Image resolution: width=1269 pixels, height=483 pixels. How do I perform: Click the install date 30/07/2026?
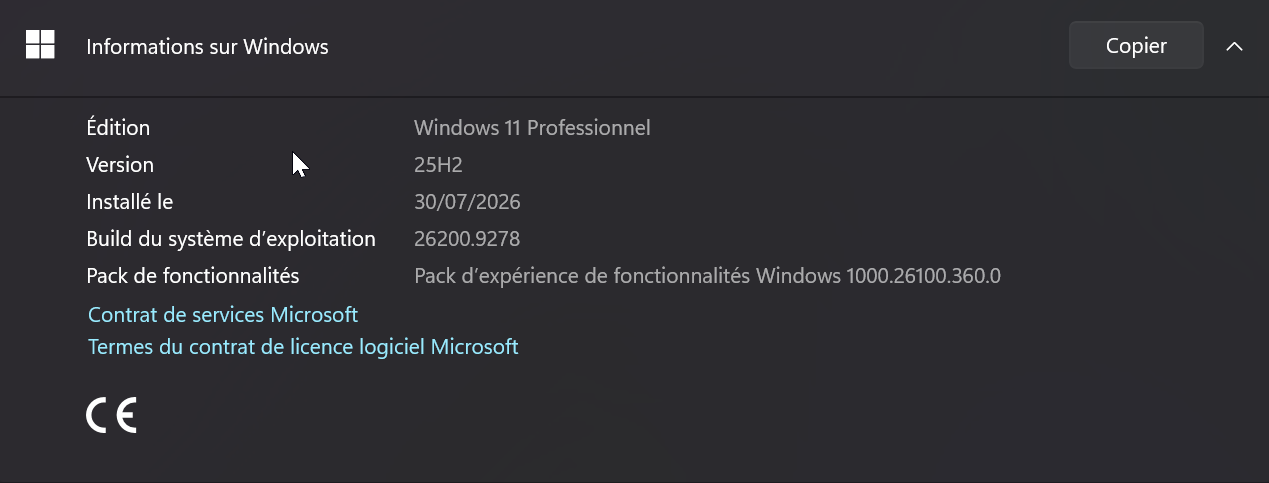click(467, 202)
